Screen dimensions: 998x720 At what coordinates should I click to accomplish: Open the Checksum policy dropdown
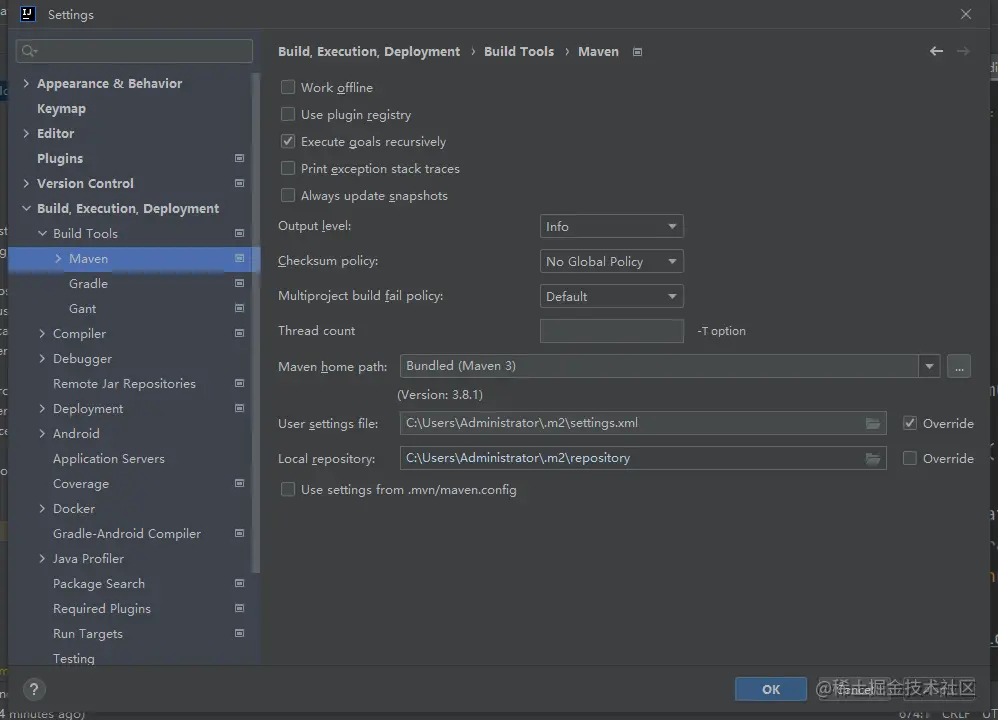612,261
